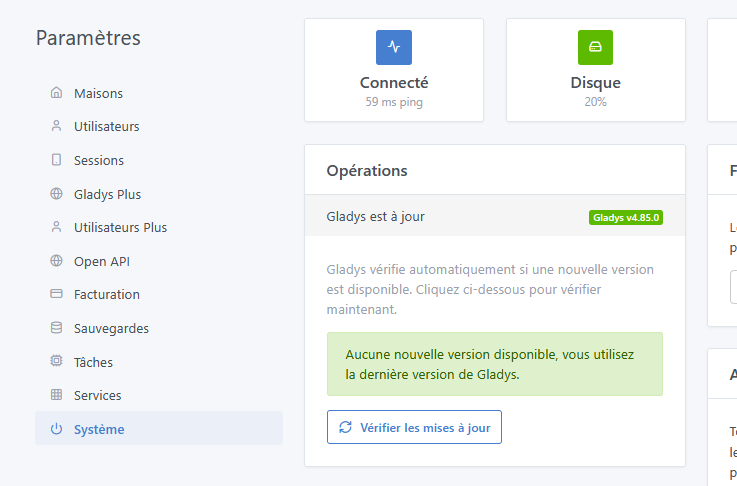This screenshot has height=486, width=737.
Task: Click the power icon beside Système
Action: (x=56, y=429)
